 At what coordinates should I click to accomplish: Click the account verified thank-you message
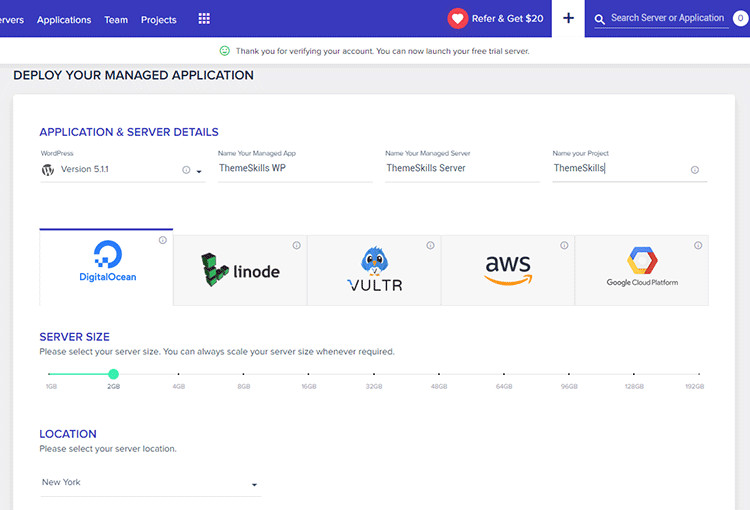coord(383,51)
